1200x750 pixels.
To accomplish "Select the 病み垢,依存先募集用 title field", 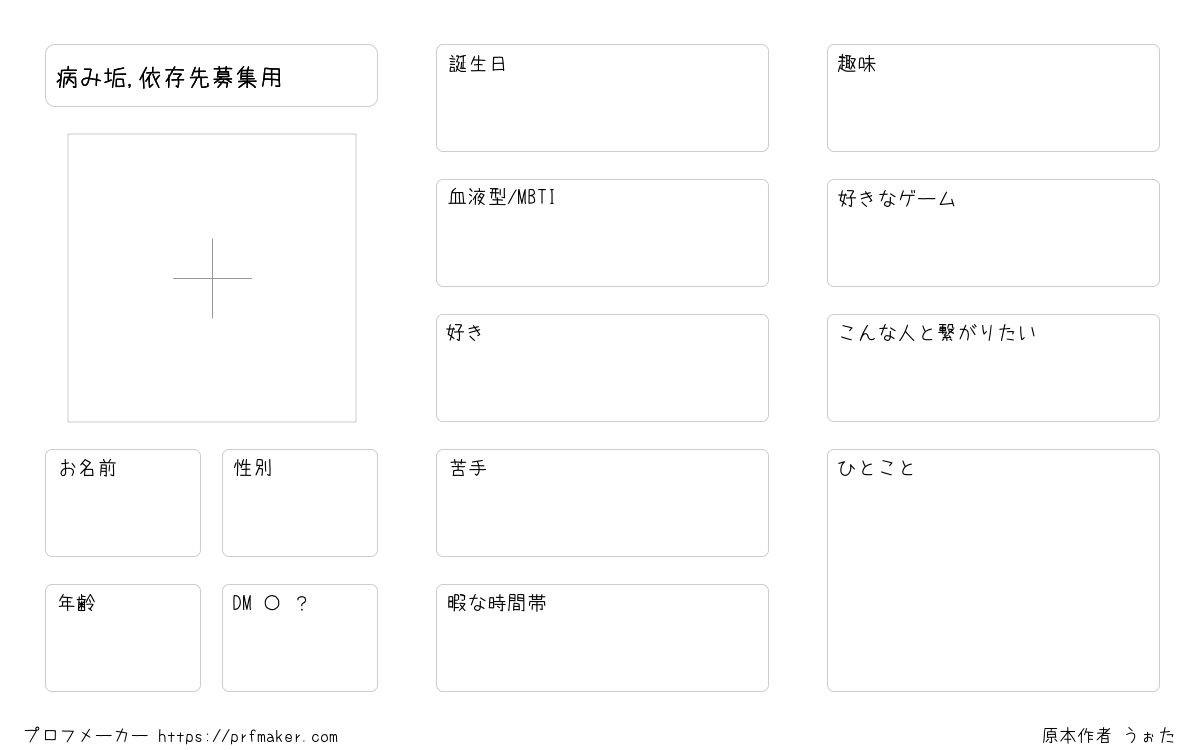I will 211,75.
